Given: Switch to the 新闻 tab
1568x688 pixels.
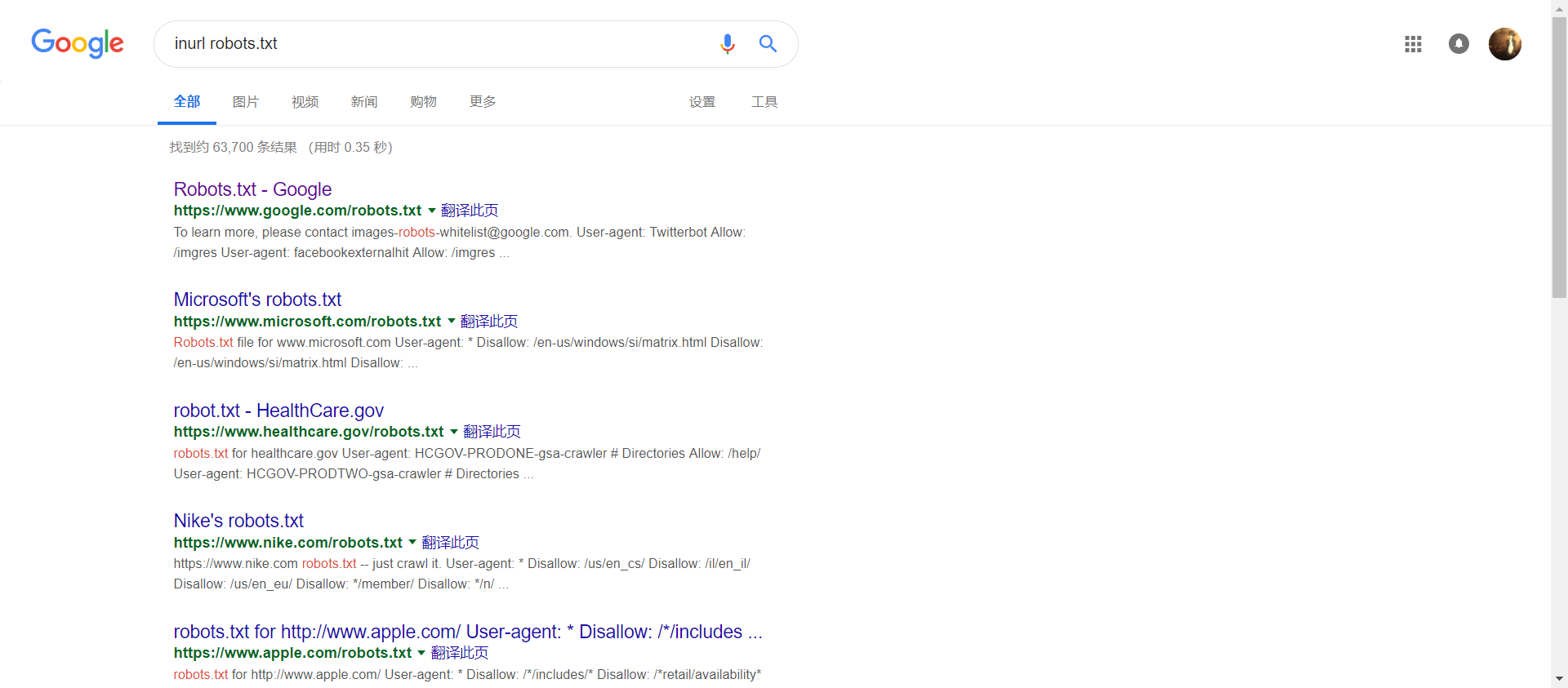Looking at the screenshot, I should 364,101.
